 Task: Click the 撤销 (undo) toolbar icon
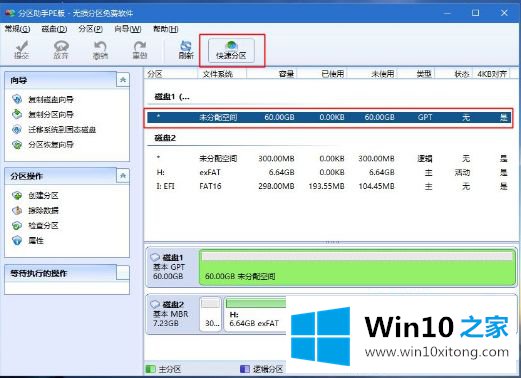100,49
